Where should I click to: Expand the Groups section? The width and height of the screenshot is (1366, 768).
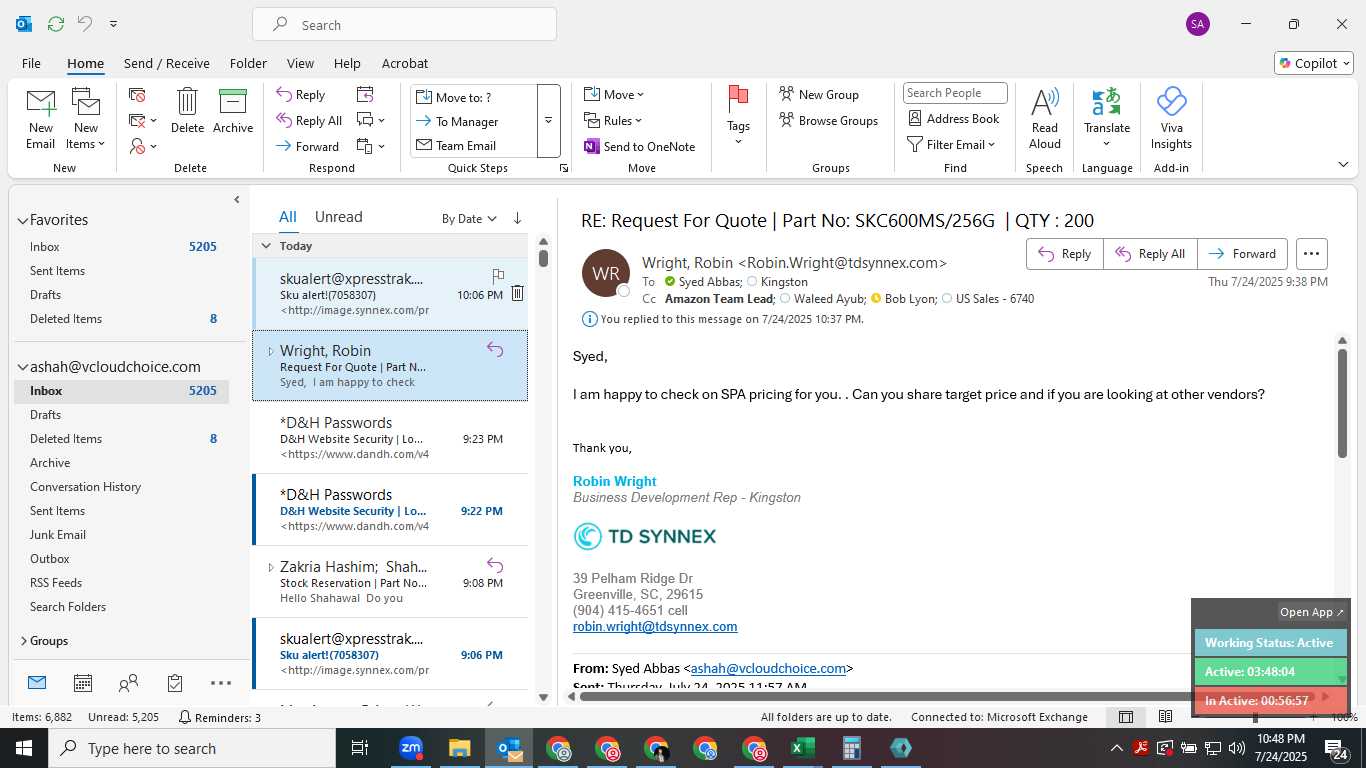(x=23, y=641)
